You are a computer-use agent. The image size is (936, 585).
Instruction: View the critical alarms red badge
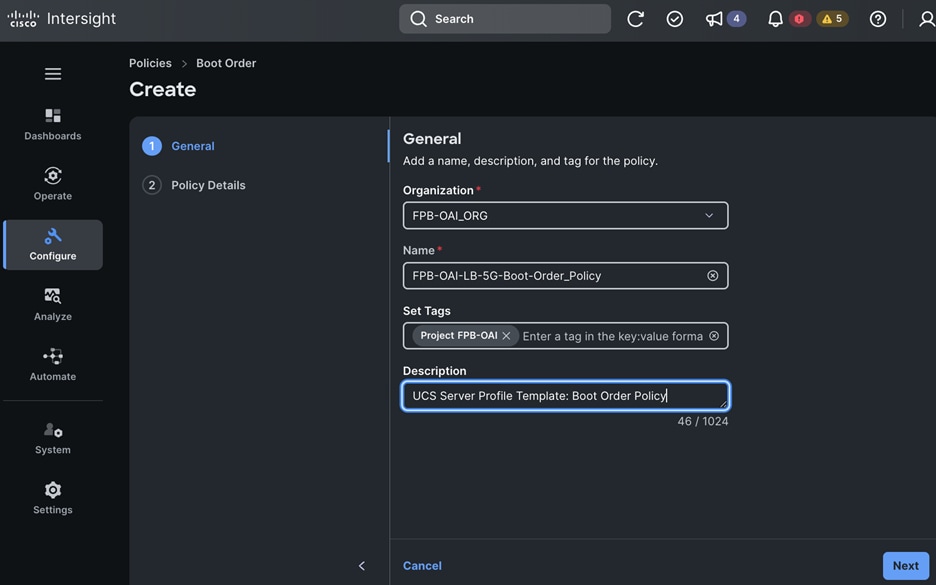pyautogui.click(x=799, y=19)
